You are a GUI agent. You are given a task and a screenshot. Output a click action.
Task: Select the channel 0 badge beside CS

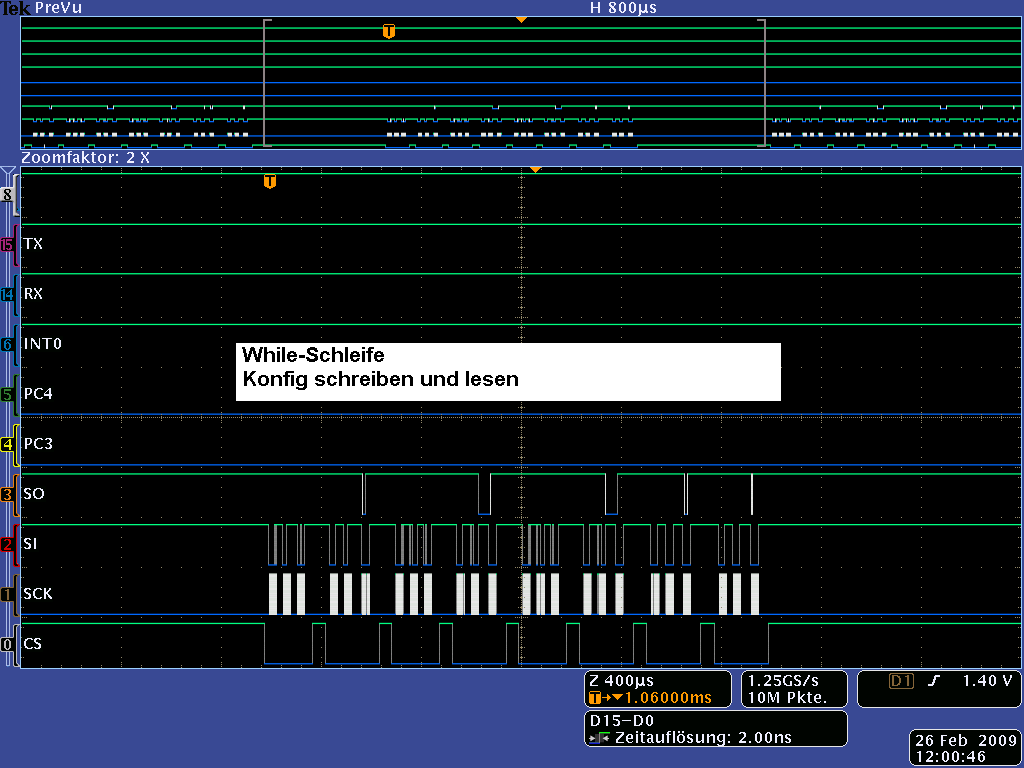coord(7,645)
